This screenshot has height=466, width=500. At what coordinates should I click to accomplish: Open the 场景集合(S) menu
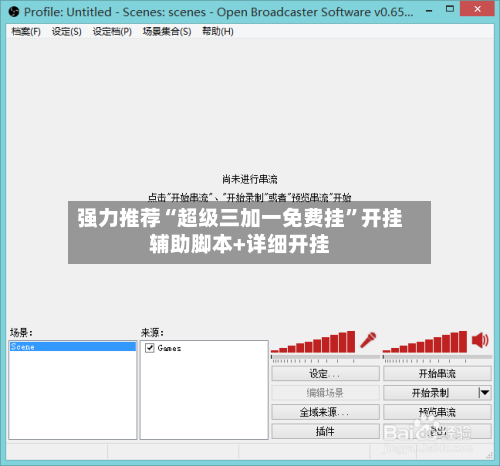167,32
